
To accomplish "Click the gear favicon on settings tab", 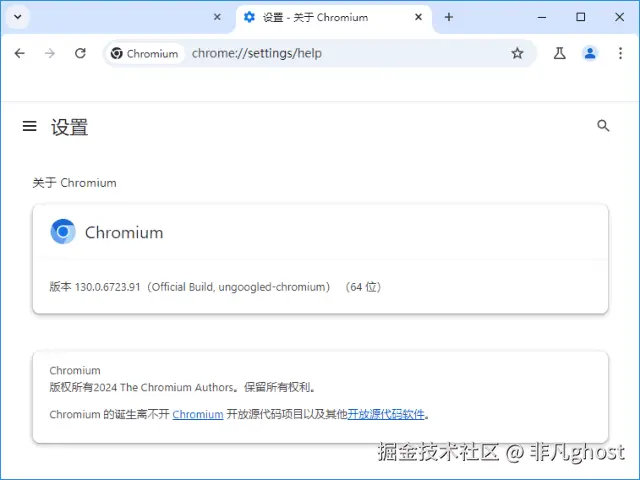I will pos(249,17).
